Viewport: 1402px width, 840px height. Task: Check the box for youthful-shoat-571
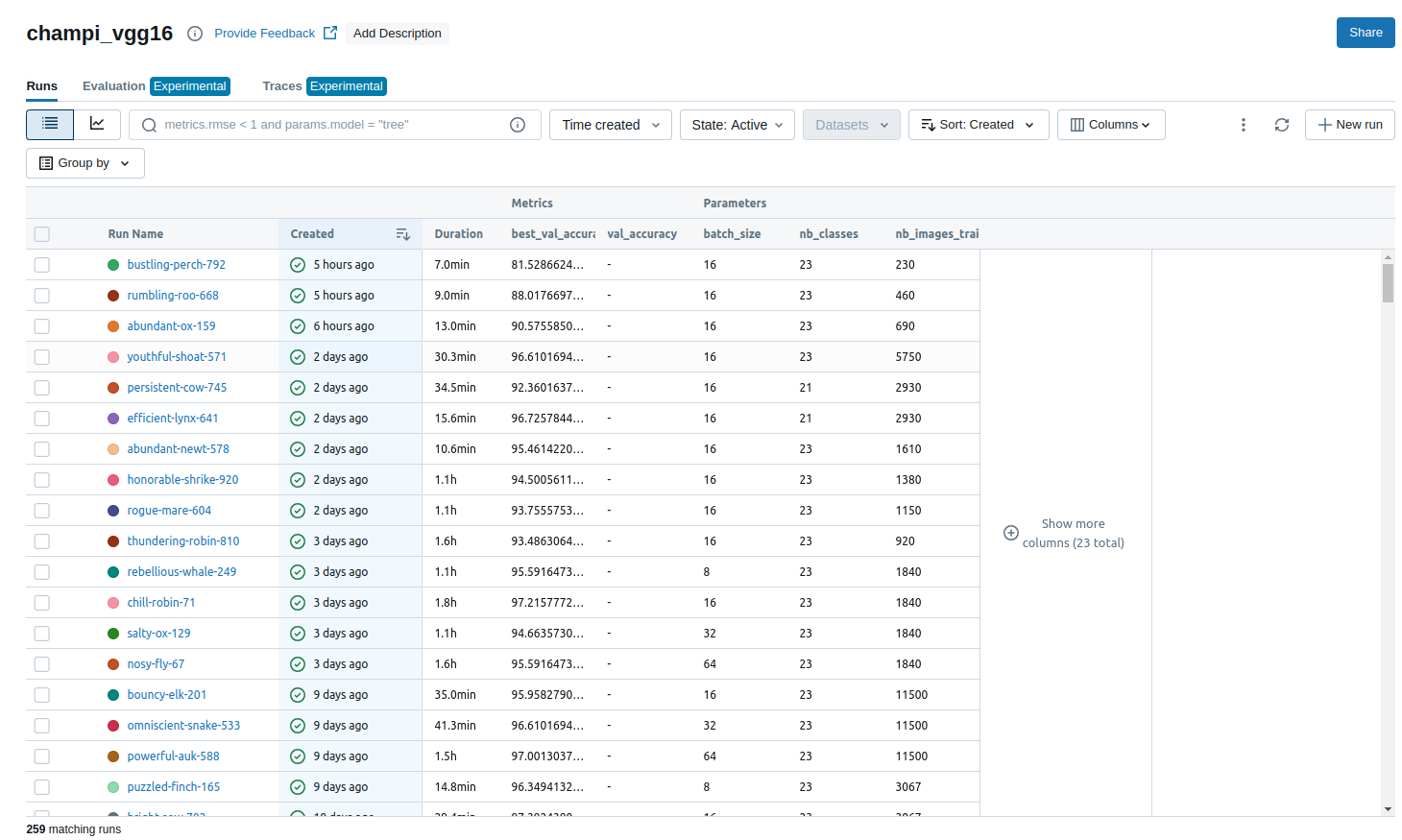(41, 357)
